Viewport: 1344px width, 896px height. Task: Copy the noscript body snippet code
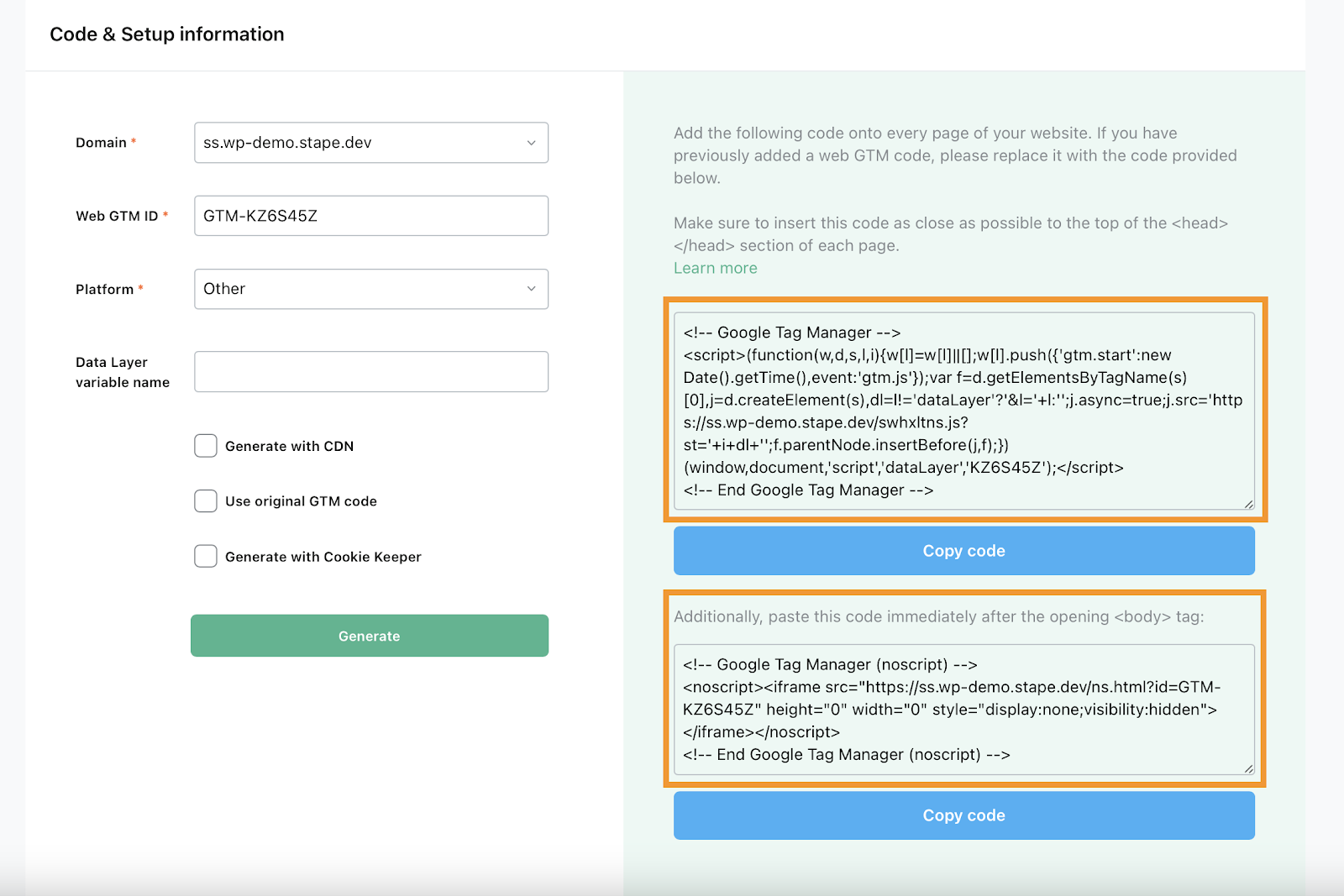click(963, 815)
